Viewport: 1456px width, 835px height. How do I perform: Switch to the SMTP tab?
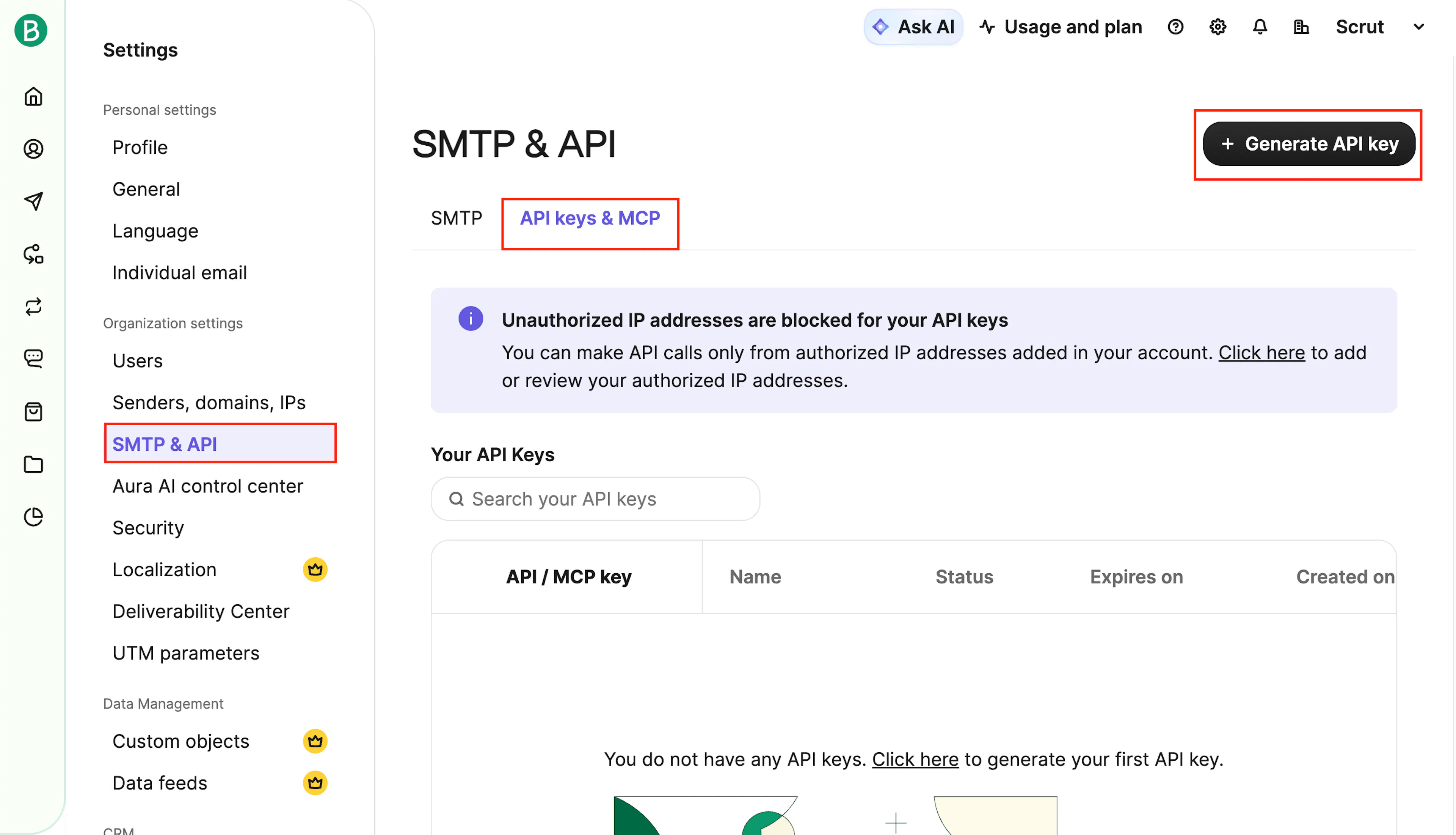[x=456, y=218]
